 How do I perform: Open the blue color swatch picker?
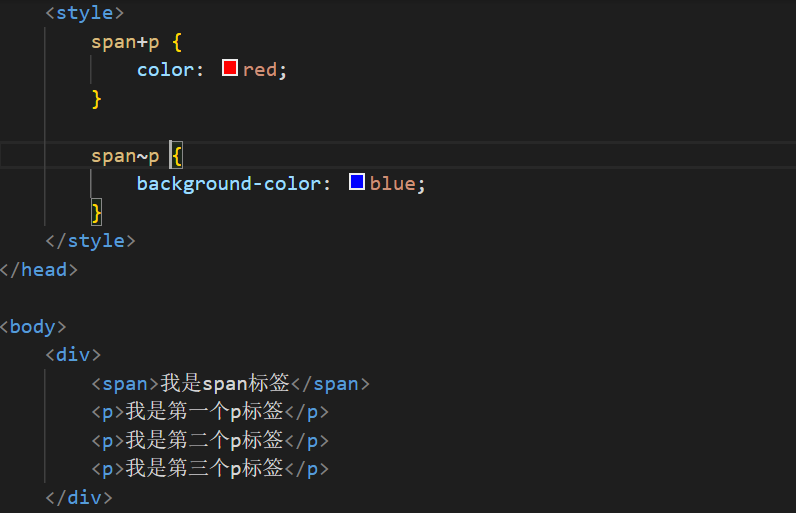pyautogui.click(x=357, y=183)
